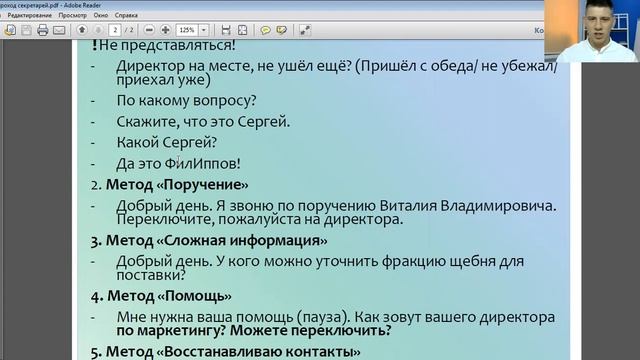
Task: Click the heading Метод «Восстанавливаю контакты»
Action: (x=233, y=352)
